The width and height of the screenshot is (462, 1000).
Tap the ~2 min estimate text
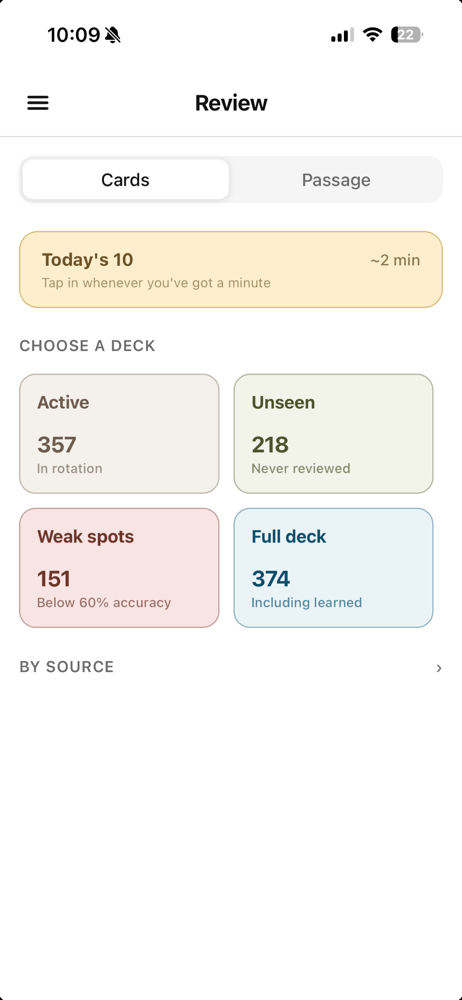(395, 260)
